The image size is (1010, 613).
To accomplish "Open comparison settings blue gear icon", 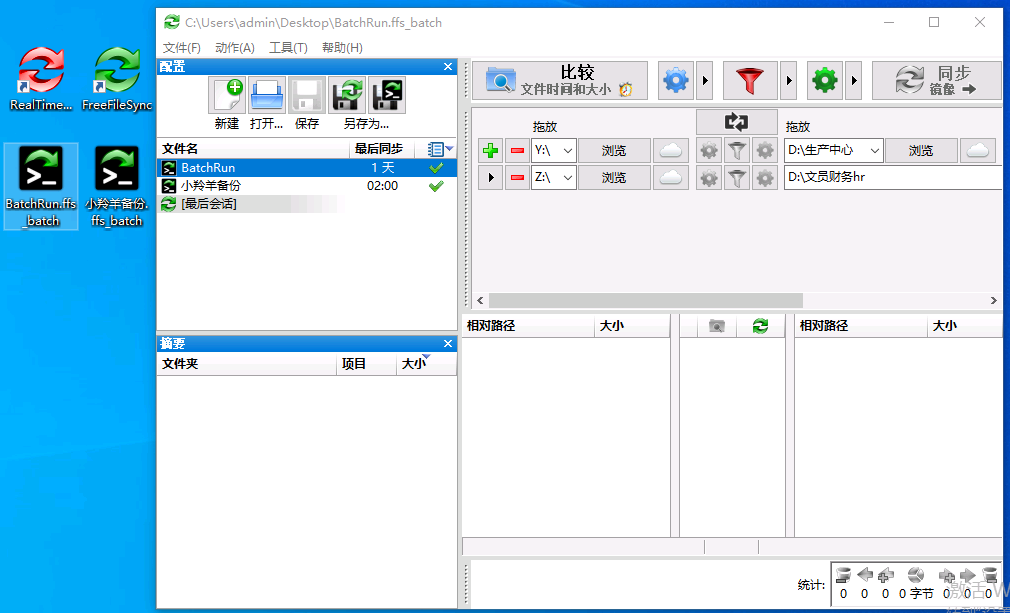I will (x=677, y=80).
